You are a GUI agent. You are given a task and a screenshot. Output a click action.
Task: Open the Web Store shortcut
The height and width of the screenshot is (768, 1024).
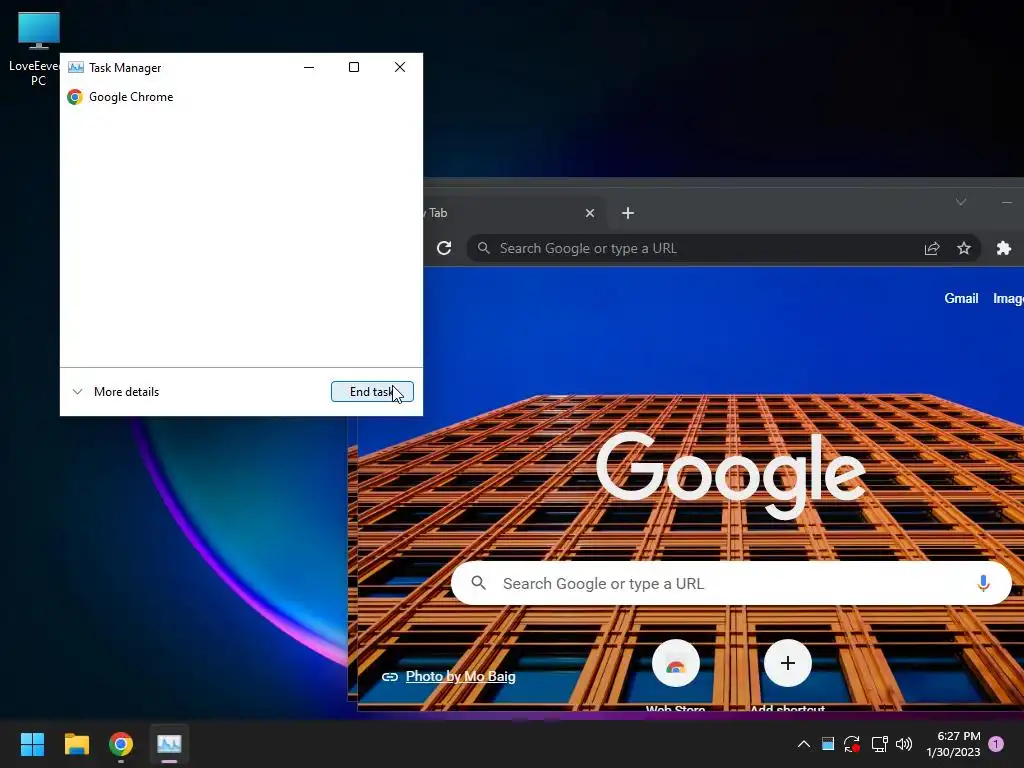(676, 664)
